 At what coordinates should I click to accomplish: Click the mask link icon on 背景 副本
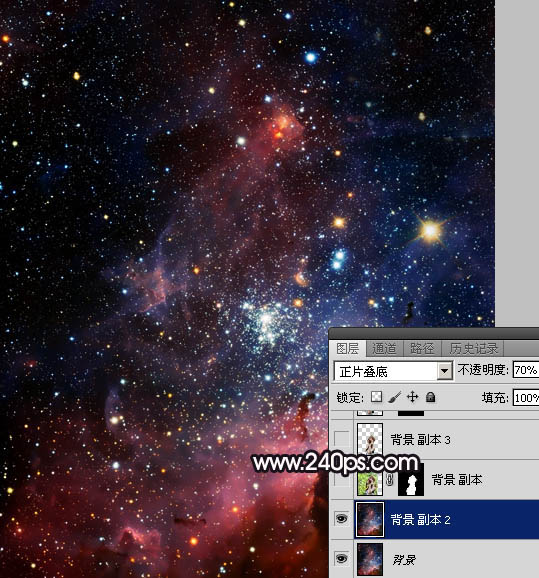(x=390, y=480)
